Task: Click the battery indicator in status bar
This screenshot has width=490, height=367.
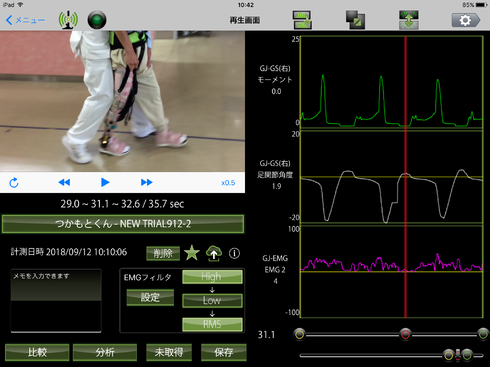Action: (482, 5)
